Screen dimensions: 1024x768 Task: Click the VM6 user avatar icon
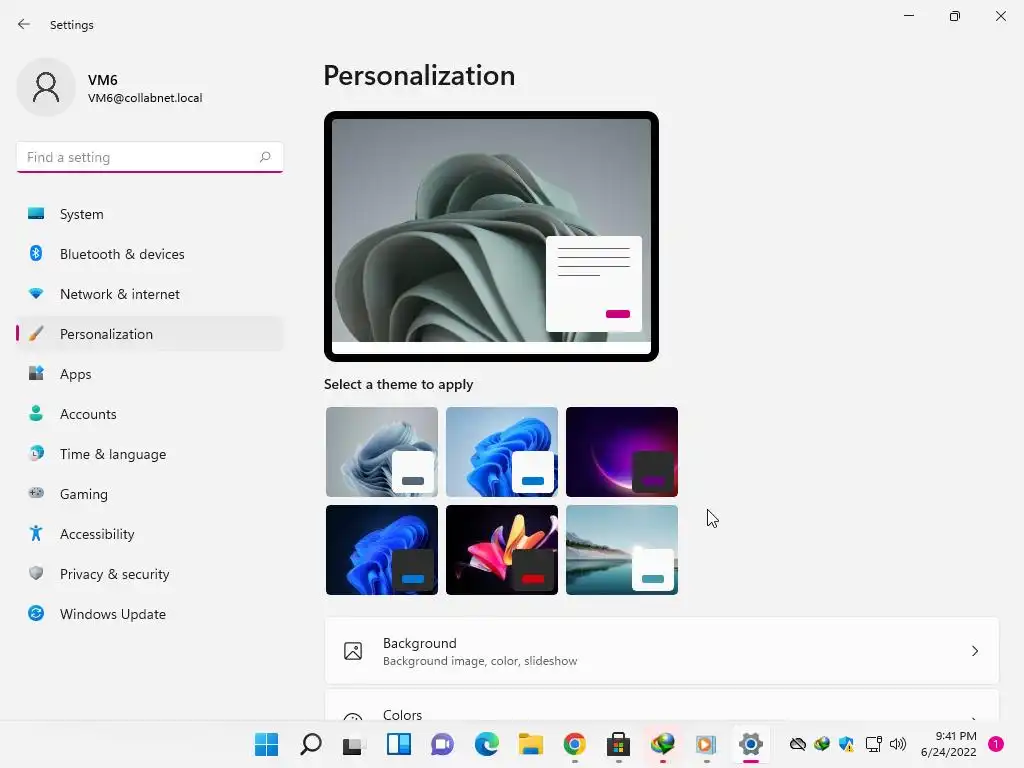click(x=46, y=87)
